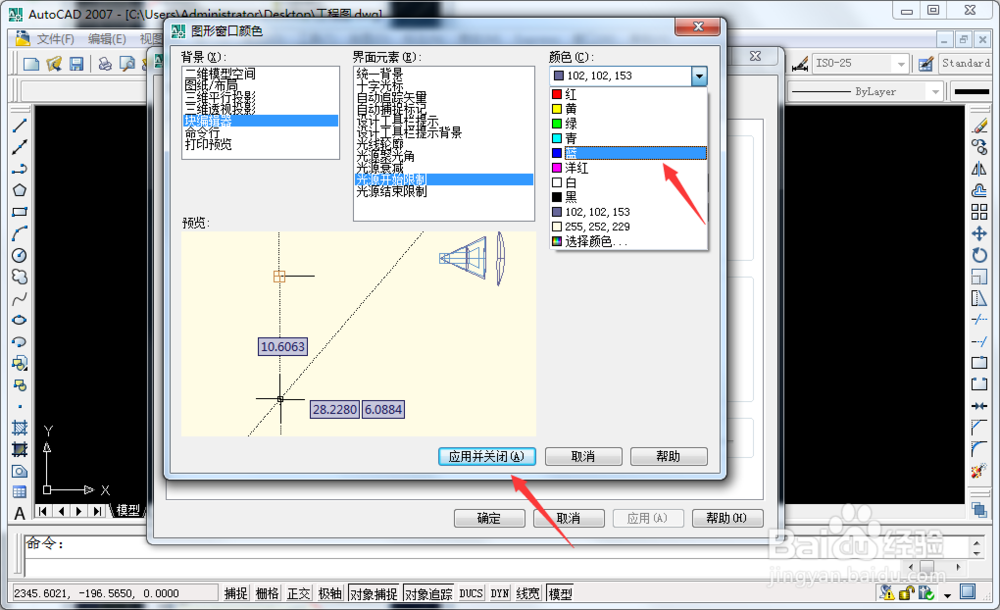Click 应用并关闭(A) button
The image size is (1000, 610).
[x=487, y=456]
